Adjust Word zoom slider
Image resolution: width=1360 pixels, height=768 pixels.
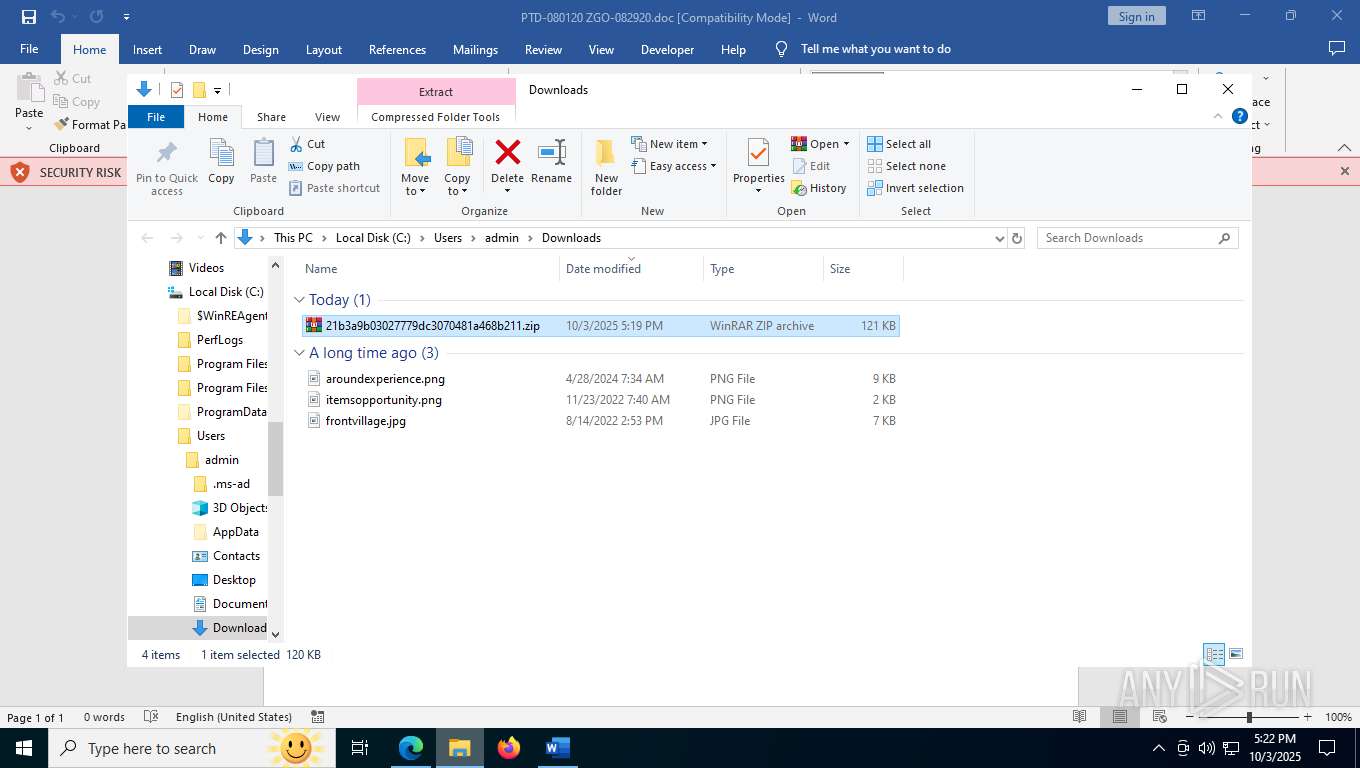[x=1249, y=717]
